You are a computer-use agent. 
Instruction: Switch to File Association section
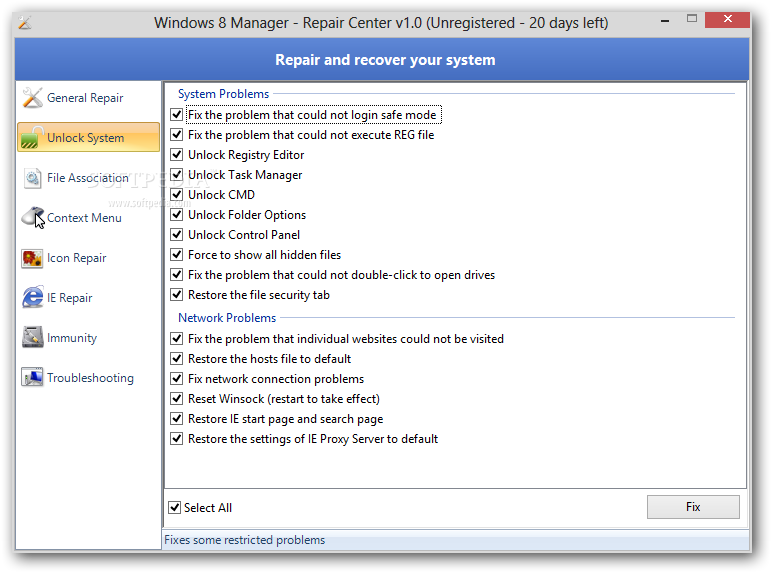pos(88,178)
